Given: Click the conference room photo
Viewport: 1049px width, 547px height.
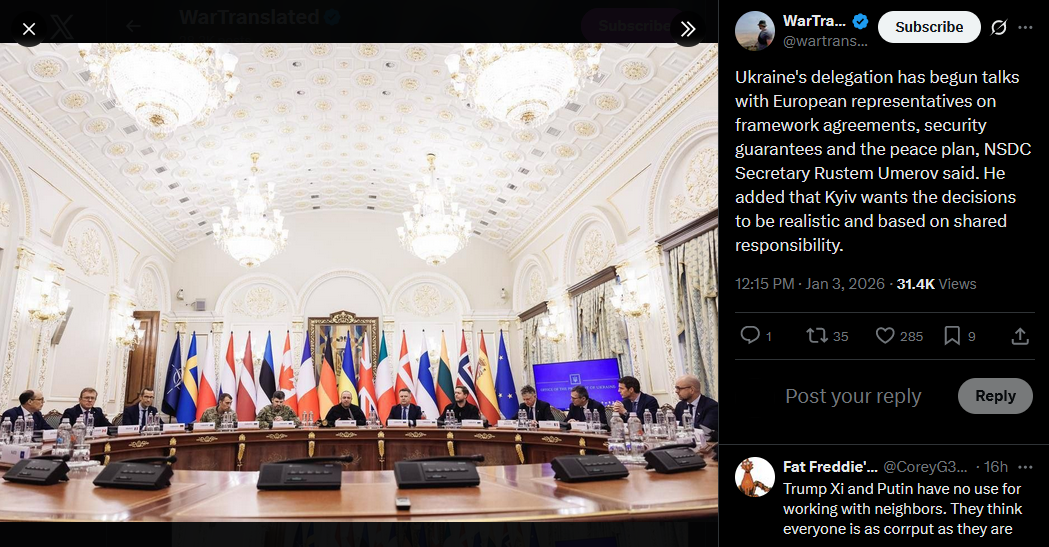Looking at the screenshot, I should pyautogui.click(x=359, y=283).
